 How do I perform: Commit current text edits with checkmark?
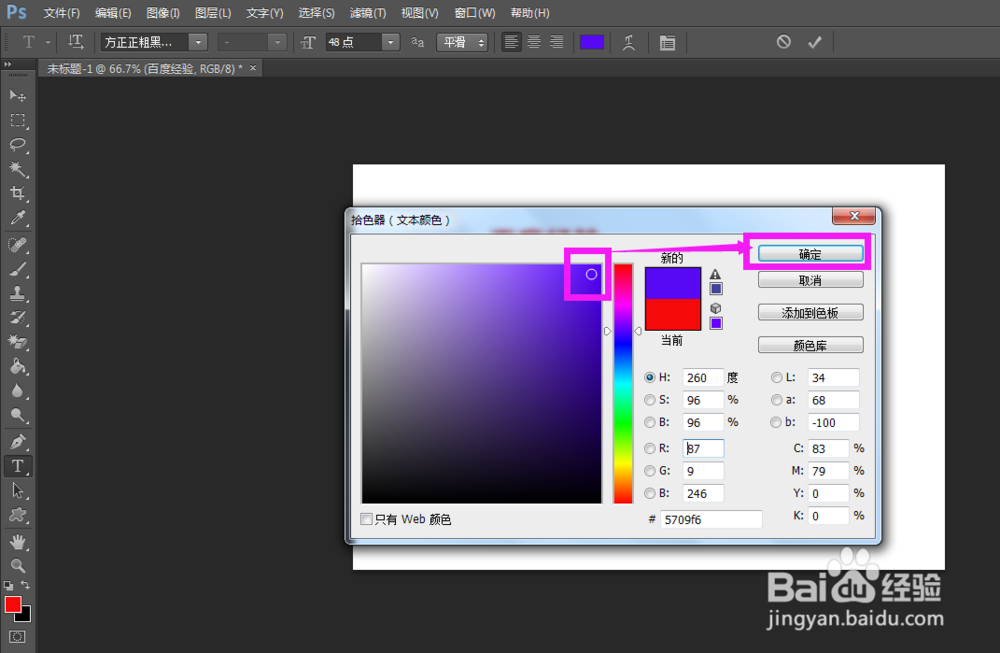pos(814,42)
